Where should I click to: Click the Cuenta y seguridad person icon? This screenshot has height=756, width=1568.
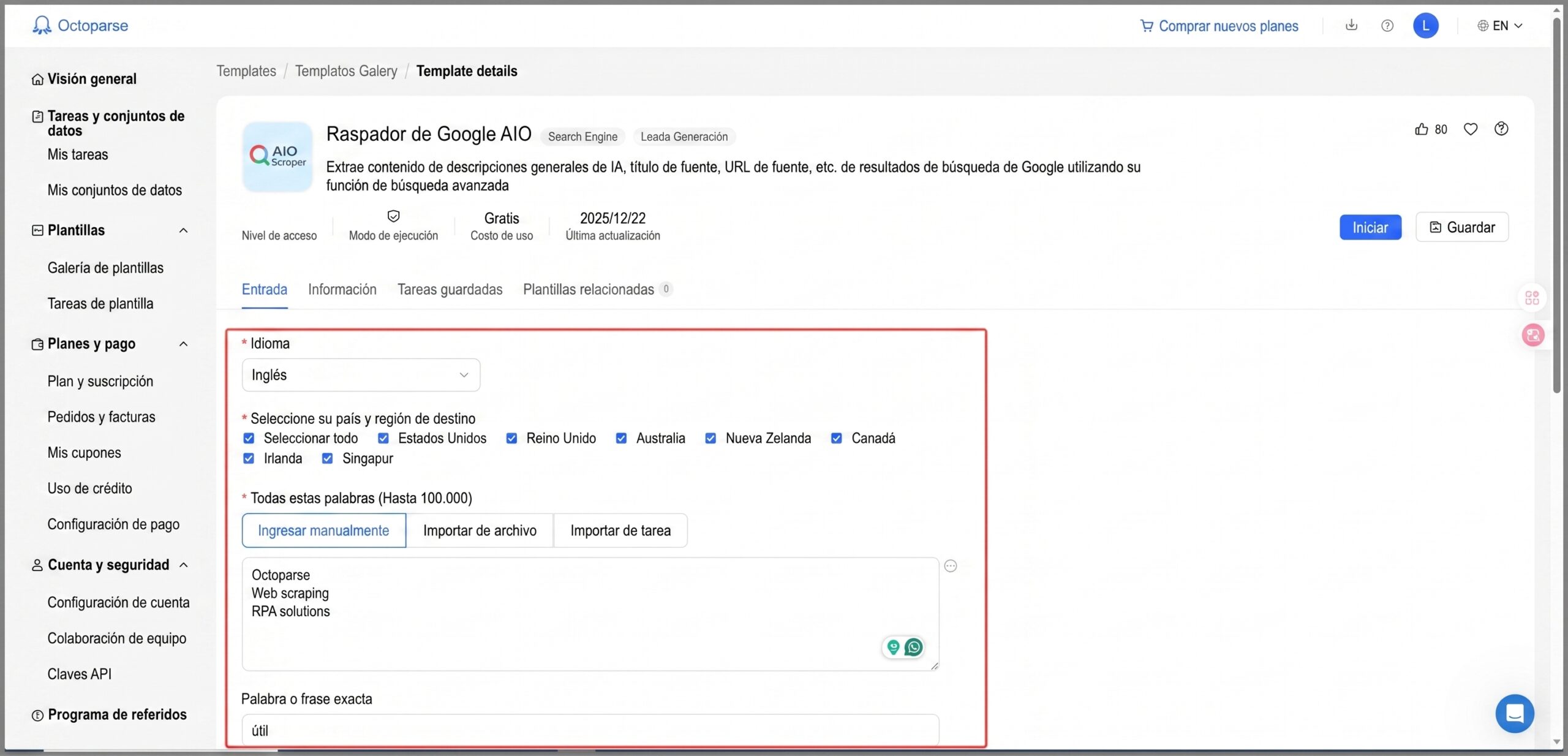[x=37, y=565]
